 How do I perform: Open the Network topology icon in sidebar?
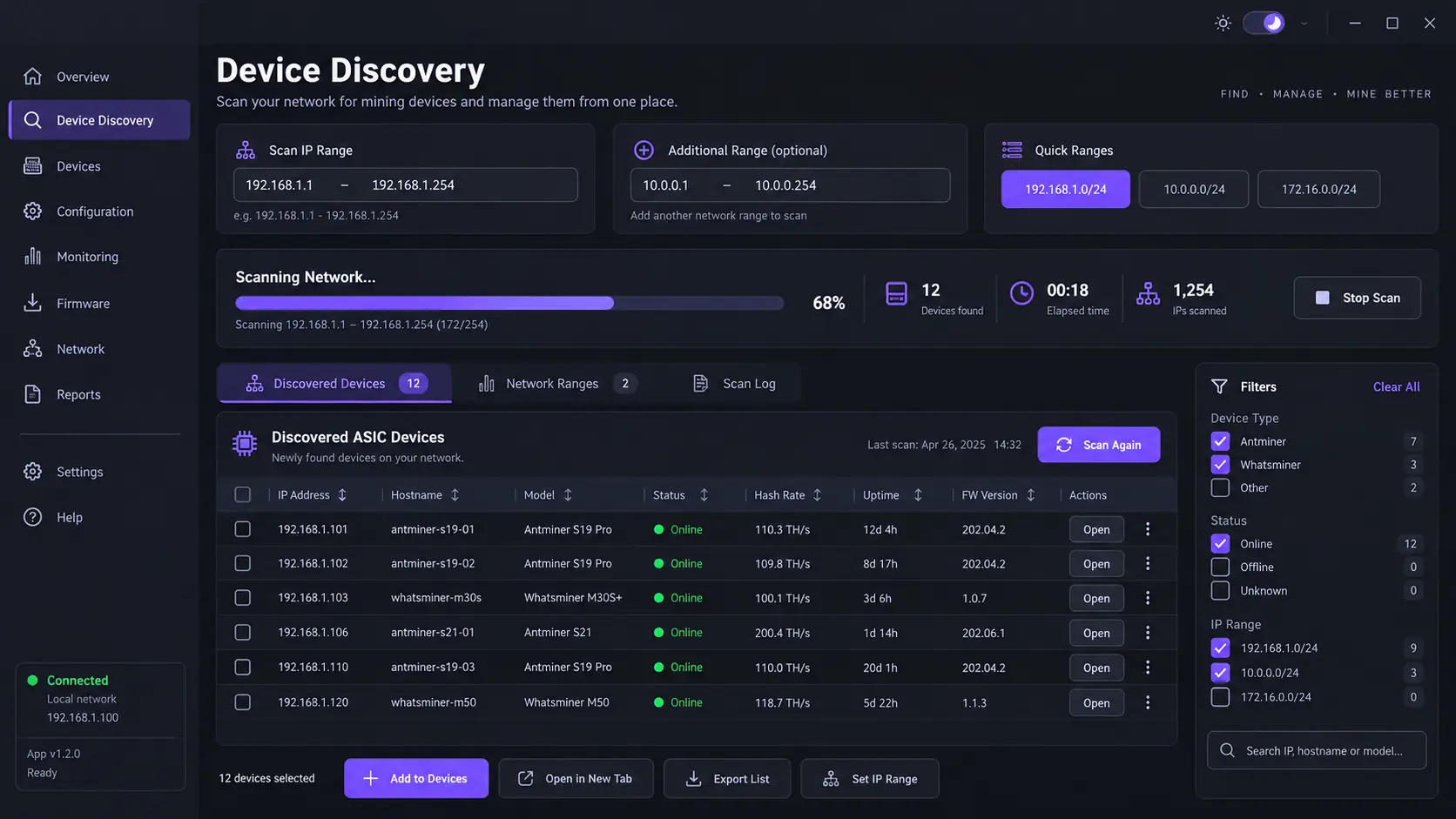[33, 349]
